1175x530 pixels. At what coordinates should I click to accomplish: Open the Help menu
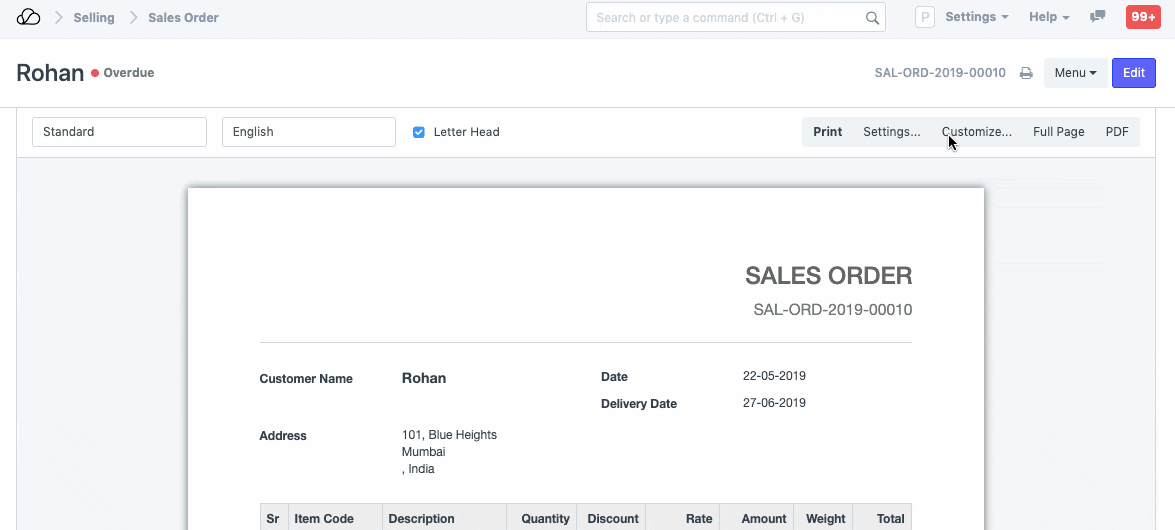pyautogui.click(x=1049, y=17)
